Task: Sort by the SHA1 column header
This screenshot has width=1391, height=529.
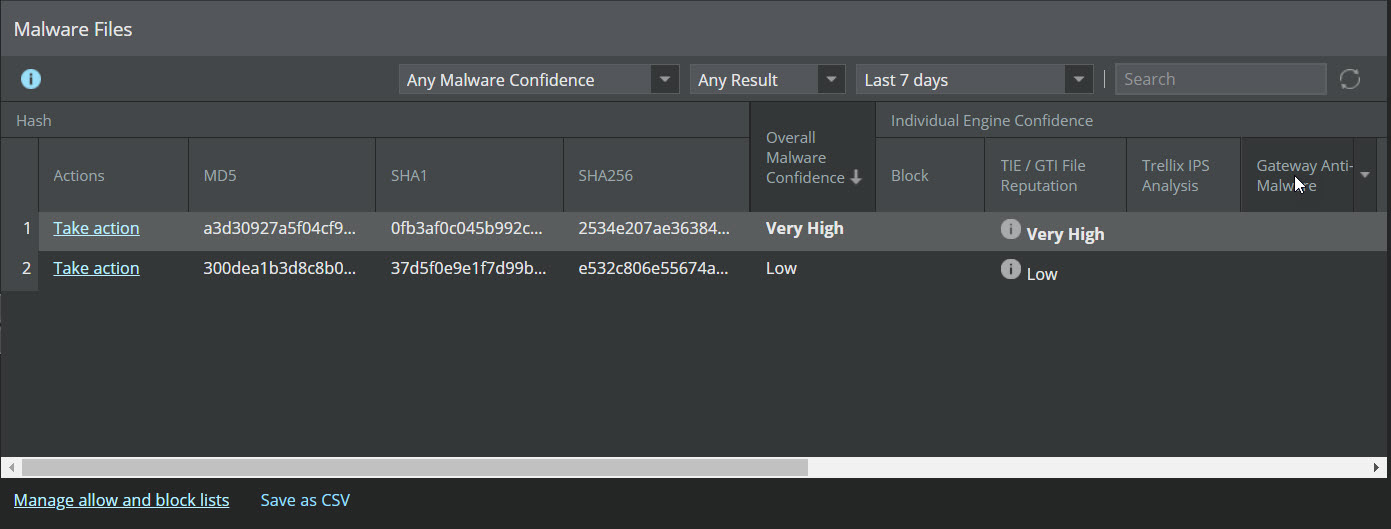Action: pyautogui.click(x=469, y=175)
